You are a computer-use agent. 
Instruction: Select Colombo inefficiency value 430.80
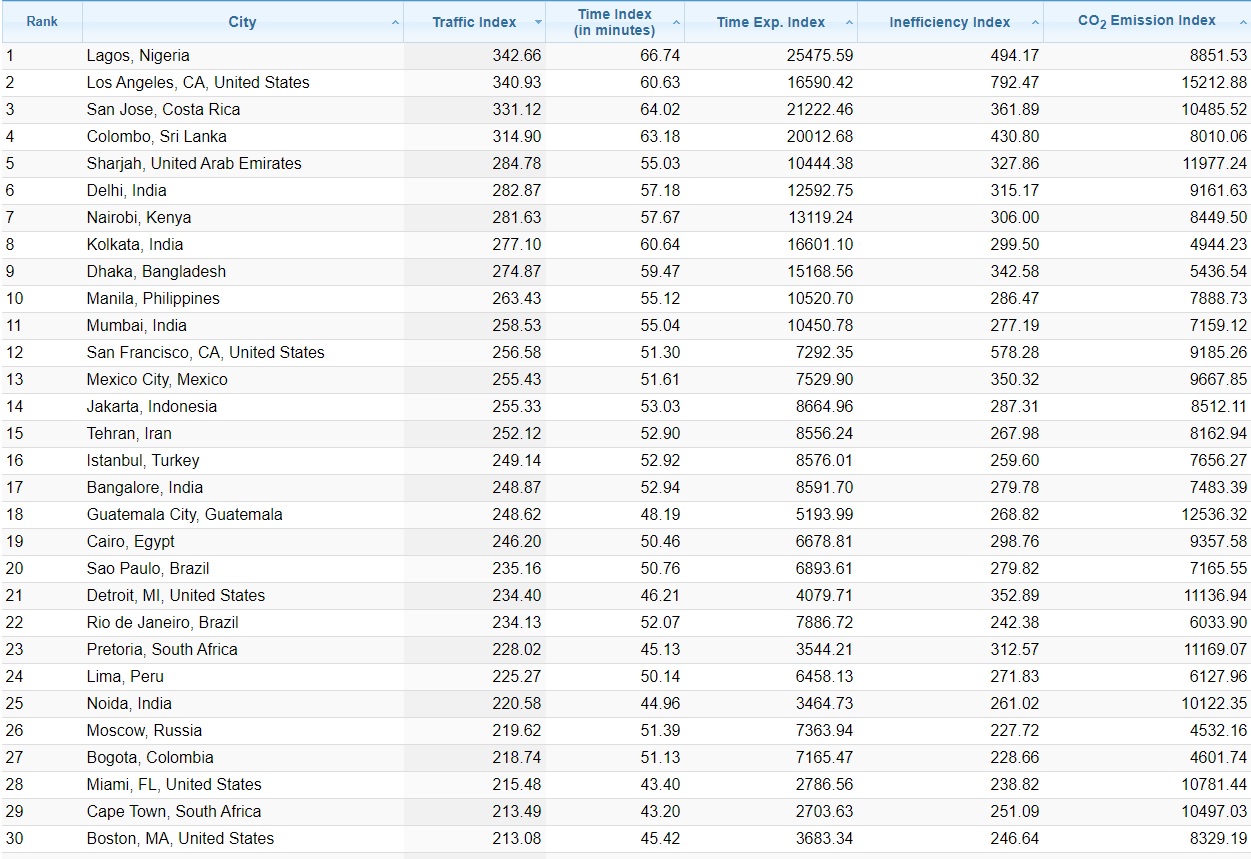tap(1015, 136)
